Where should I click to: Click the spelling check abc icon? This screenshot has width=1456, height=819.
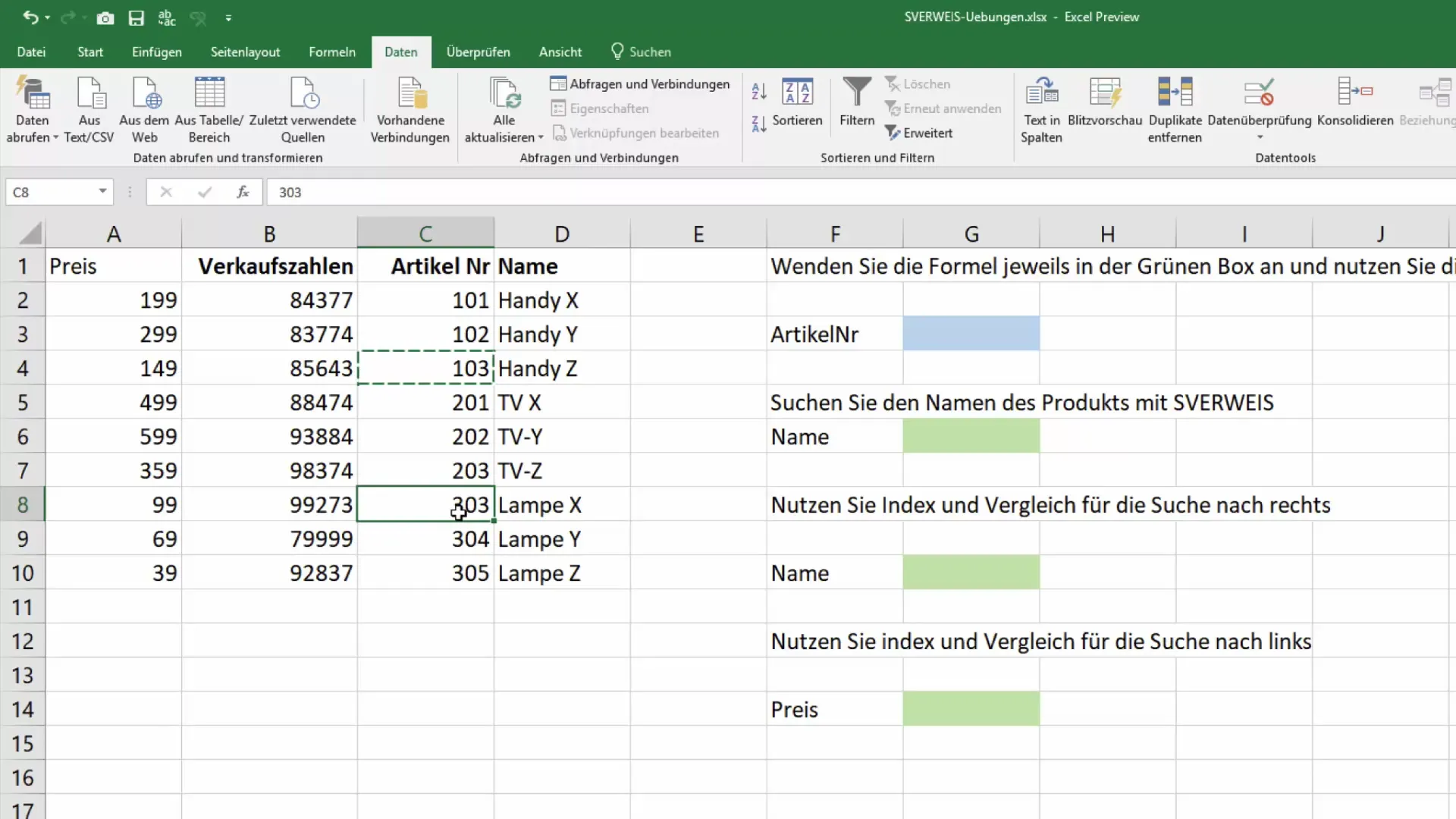pos(167,18)
